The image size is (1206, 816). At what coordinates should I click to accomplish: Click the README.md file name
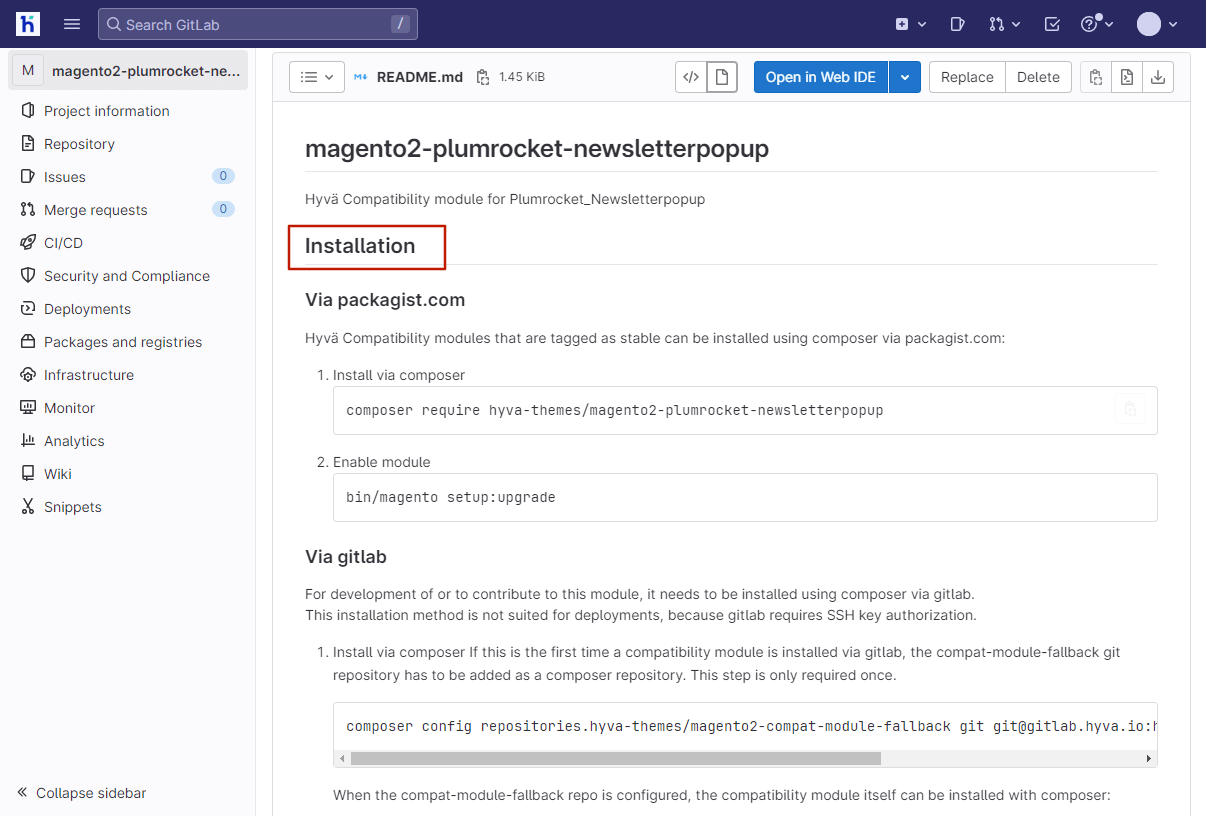(x=420, y=77)
